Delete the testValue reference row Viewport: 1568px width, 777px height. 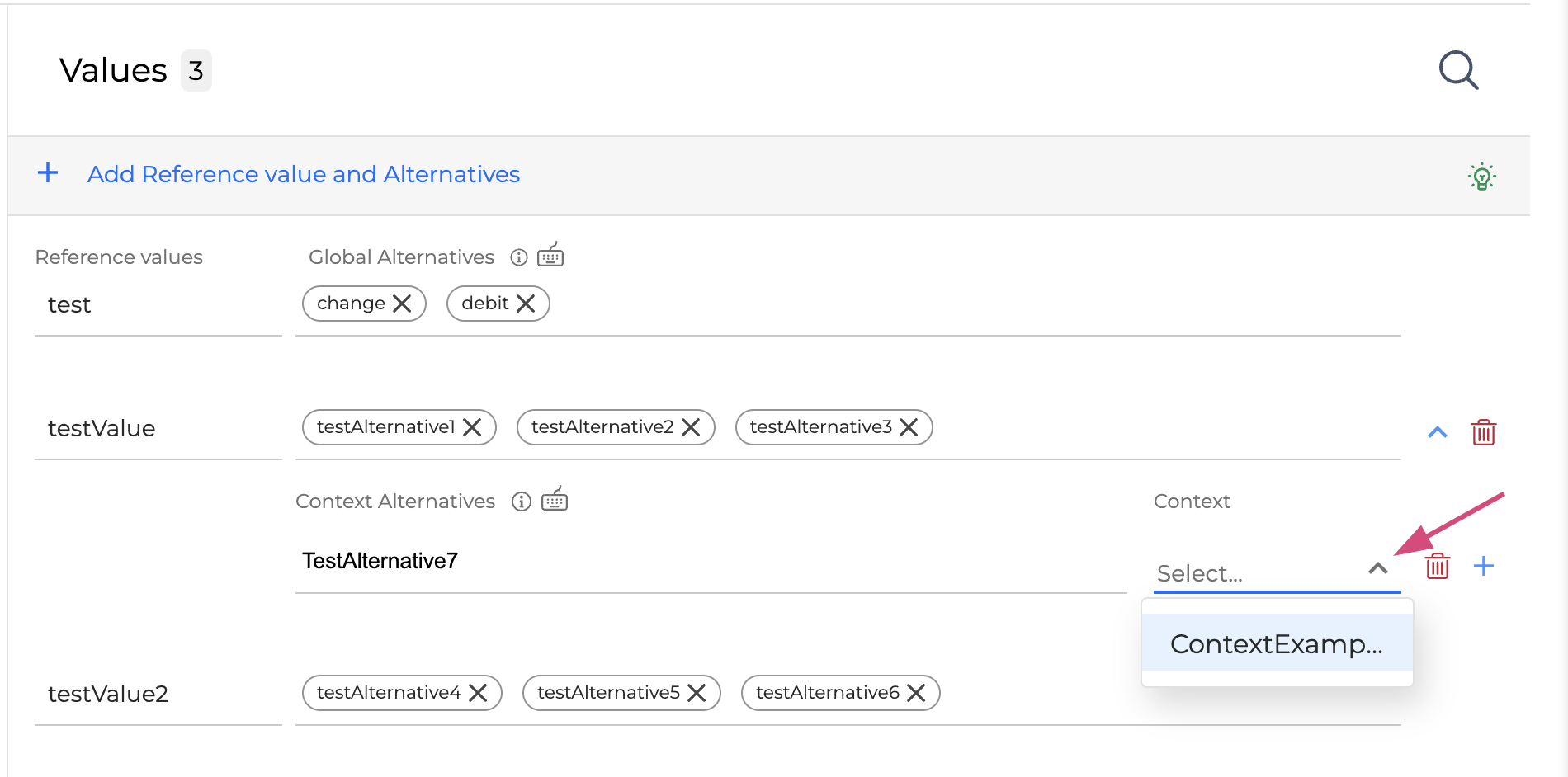click(1483, 432)
